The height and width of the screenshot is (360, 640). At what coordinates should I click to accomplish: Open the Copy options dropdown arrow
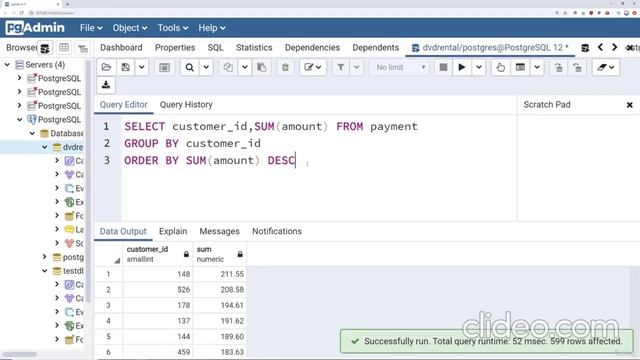point(244,67)
